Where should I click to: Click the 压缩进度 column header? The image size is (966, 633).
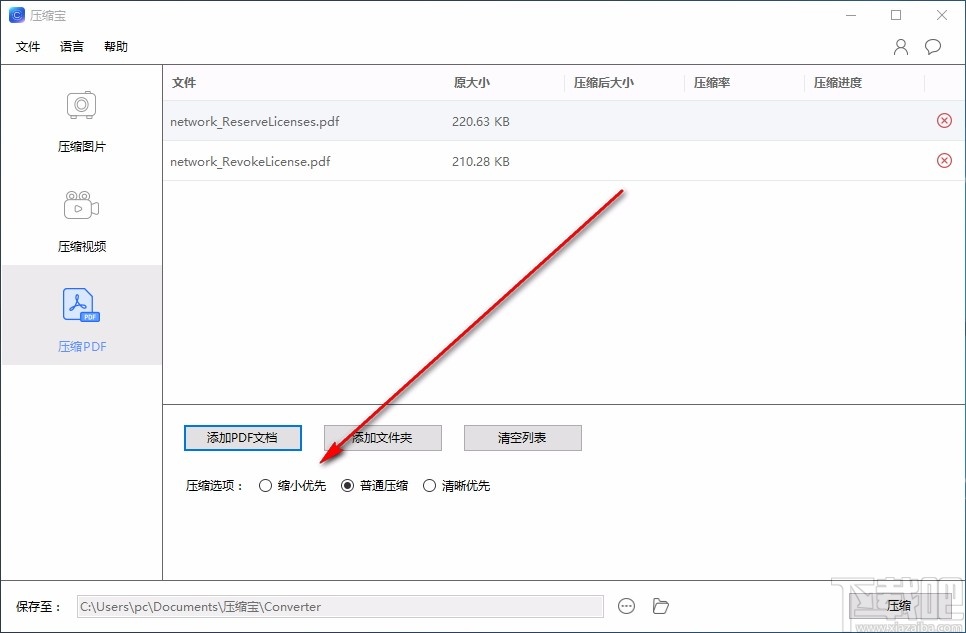pyautogui.click(x=838, y=83)
